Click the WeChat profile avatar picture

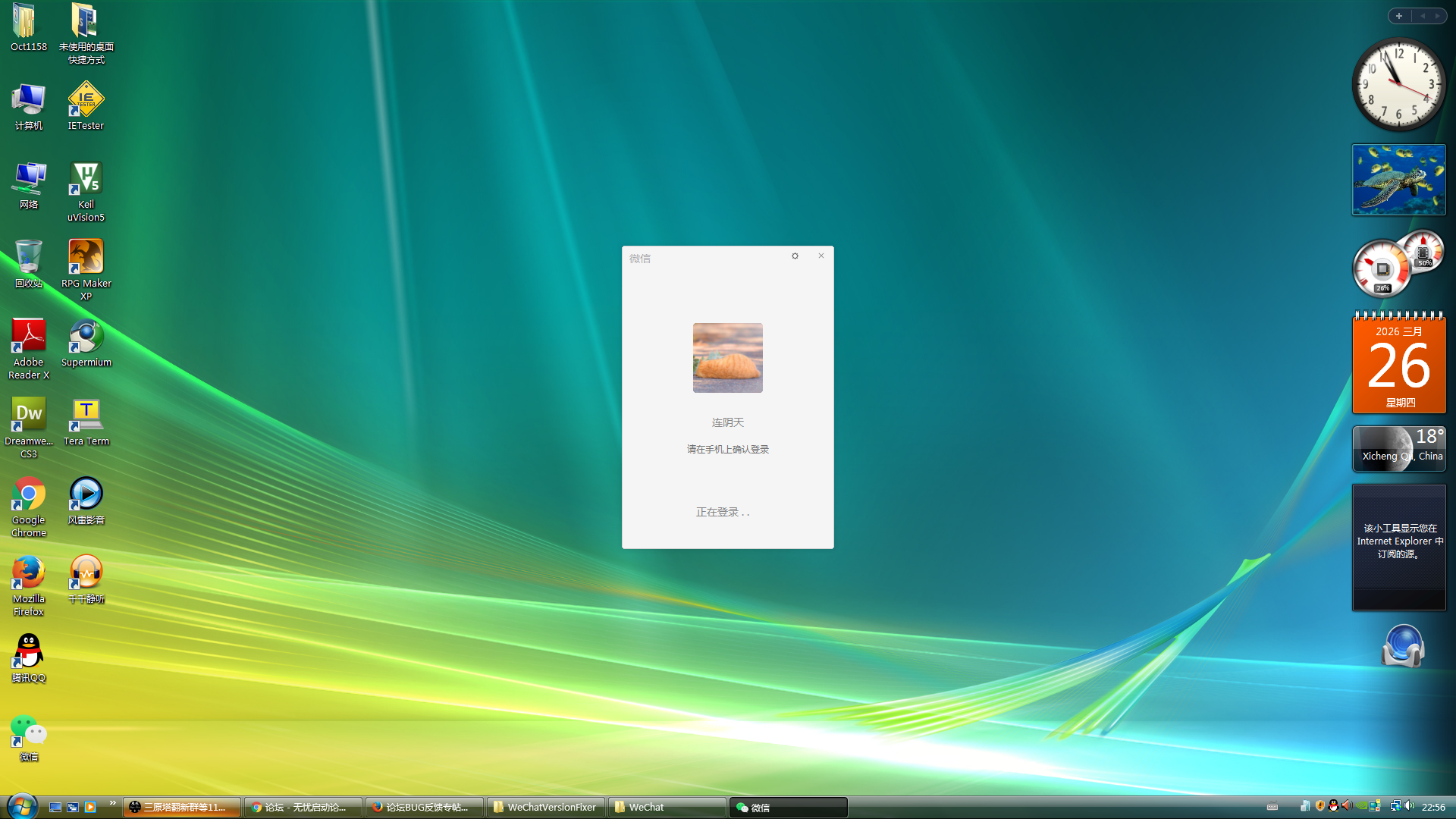coord(727,358)
